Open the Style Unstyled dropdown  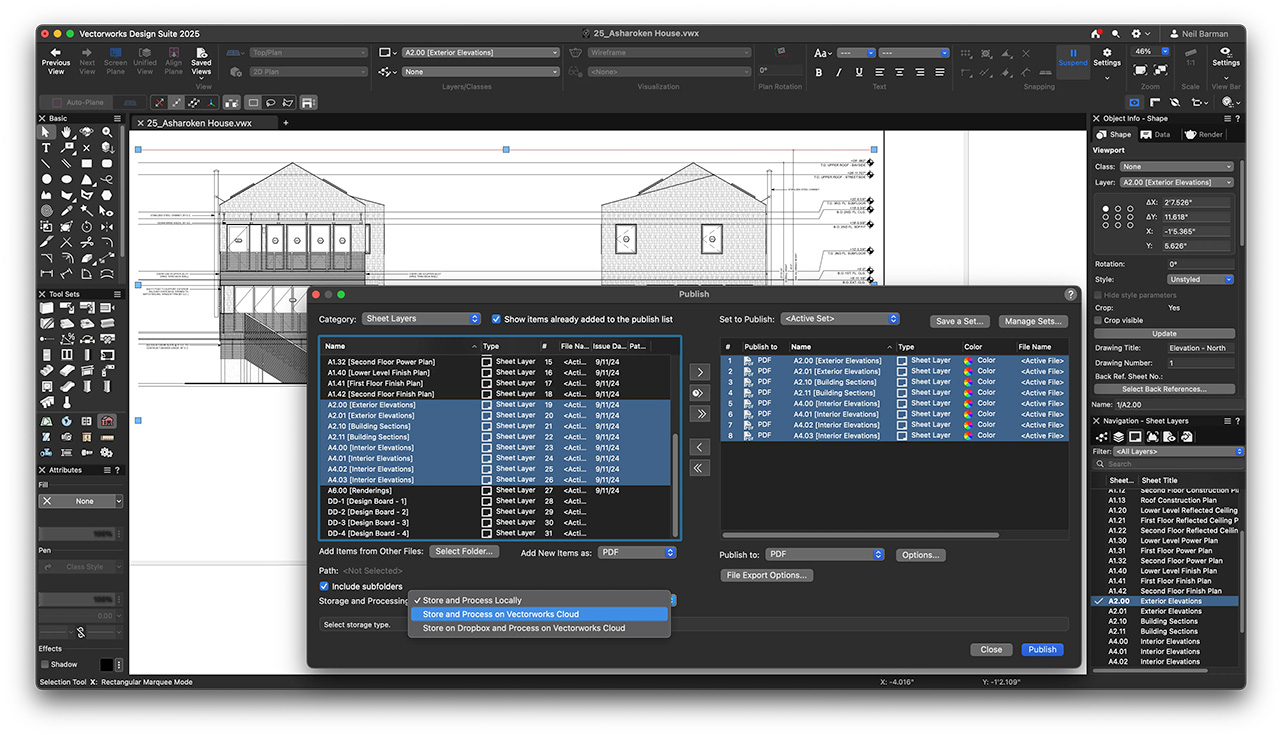coord(1200,279)
